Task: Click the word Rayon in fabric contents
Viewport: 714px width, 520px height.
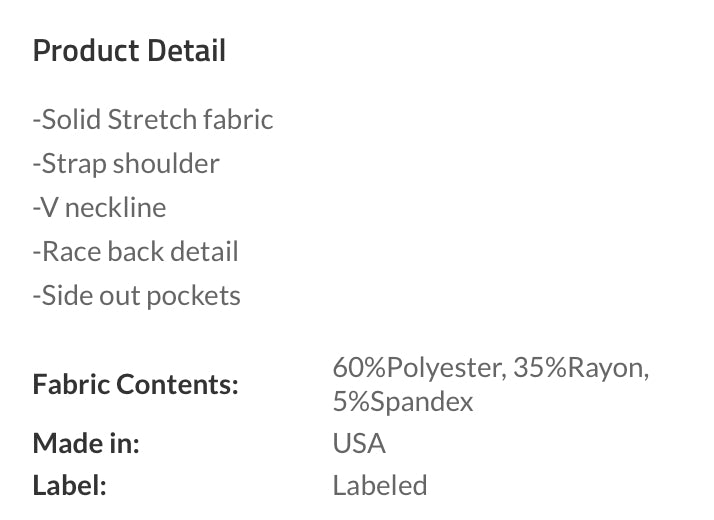Action: 608,367
